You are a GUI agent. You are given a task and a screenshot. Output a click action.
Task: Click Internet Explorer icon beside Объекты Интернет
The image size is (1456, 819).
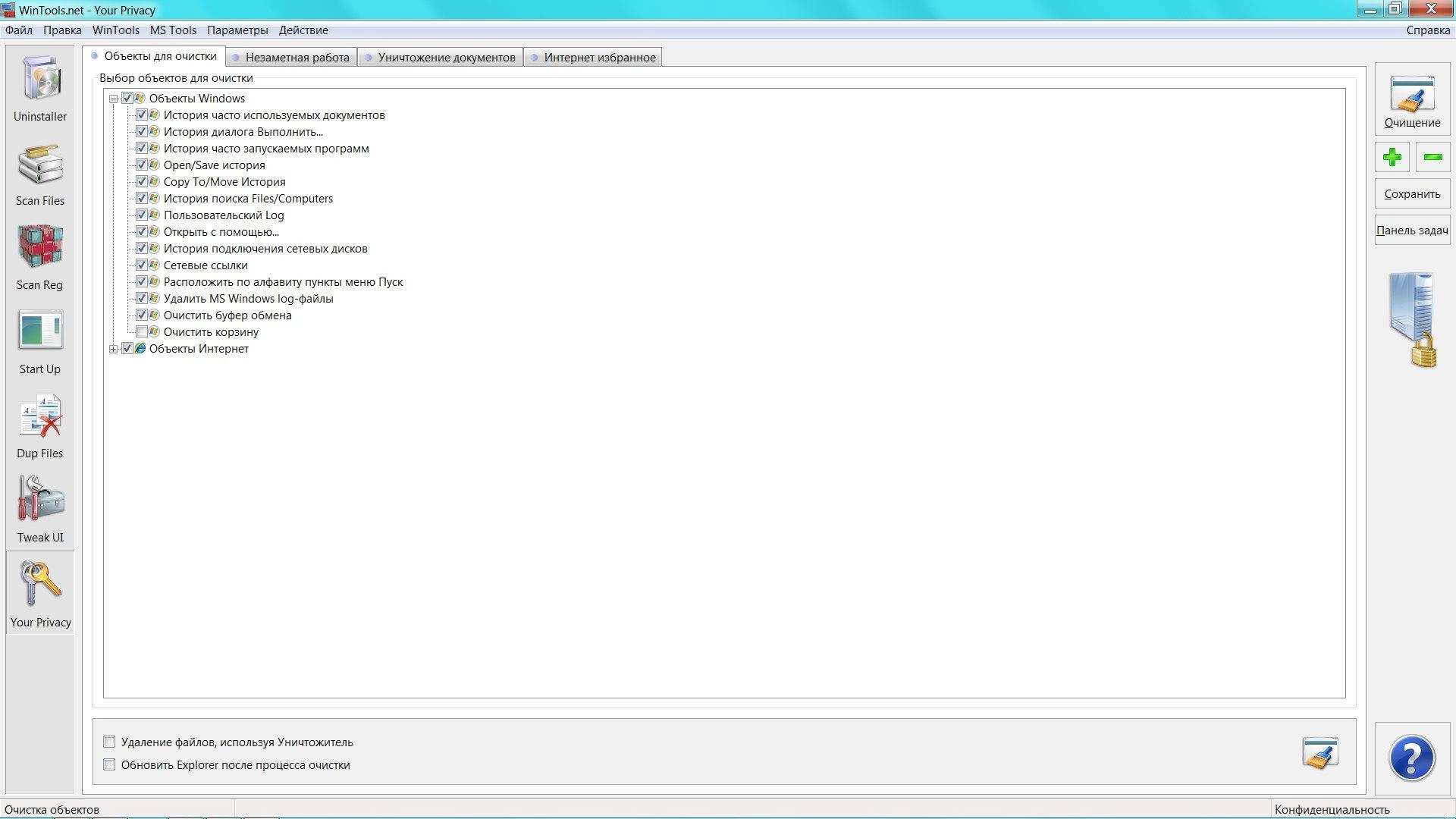click(140, 349)
